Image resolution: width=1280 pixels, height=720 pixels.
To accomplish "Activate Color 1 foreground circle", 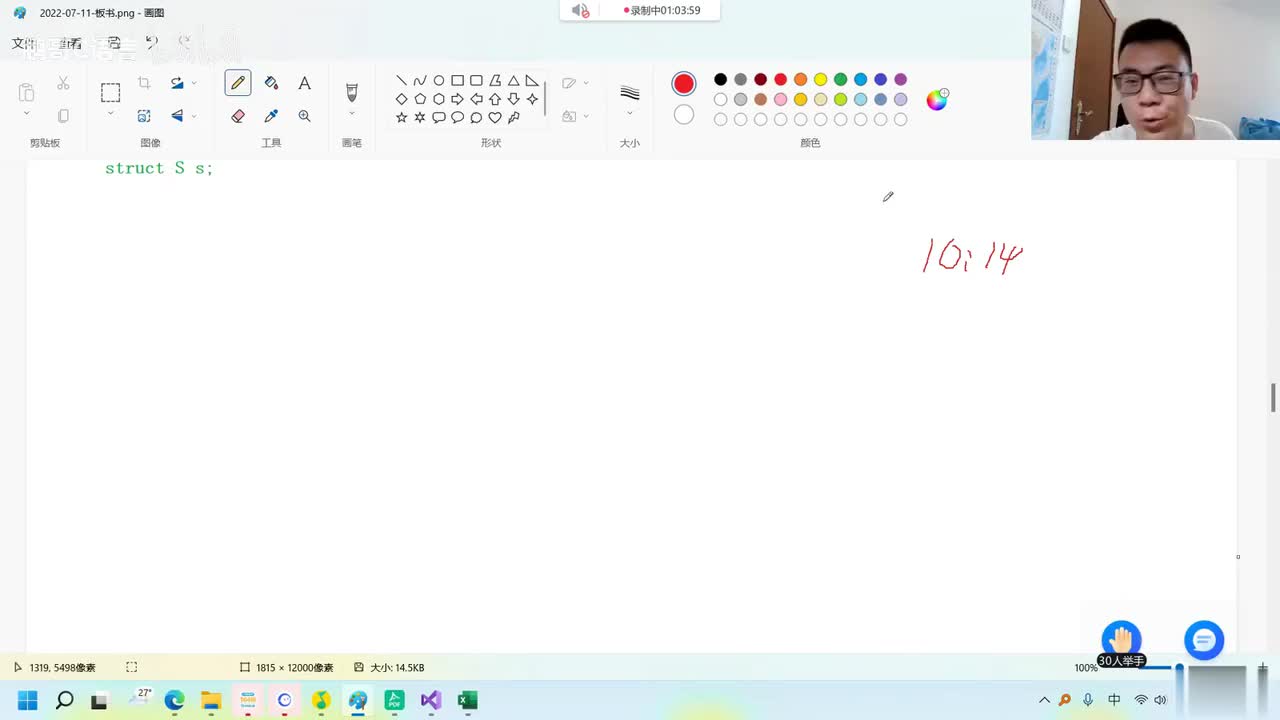I will tap(684, 84).
